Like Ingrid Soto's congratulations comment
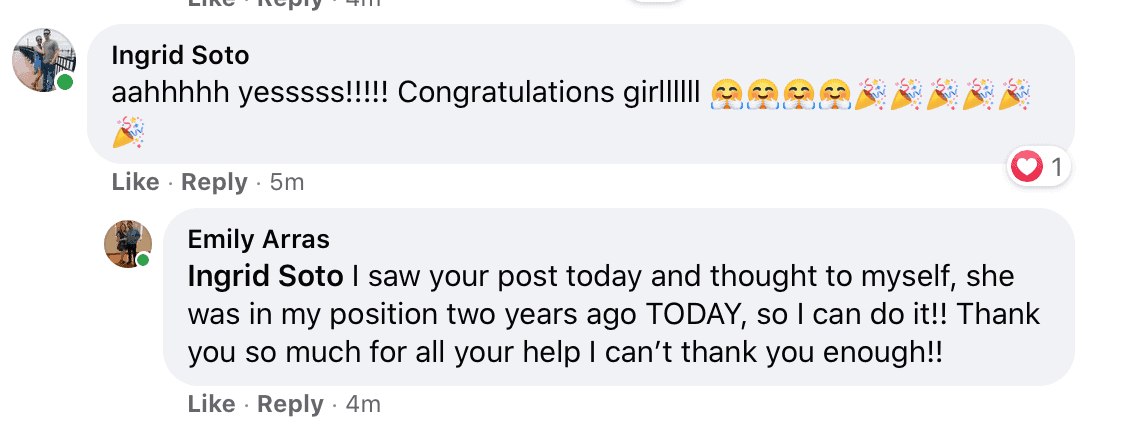The width and height of the screenshot is (1124, 426). coord(135,182)
